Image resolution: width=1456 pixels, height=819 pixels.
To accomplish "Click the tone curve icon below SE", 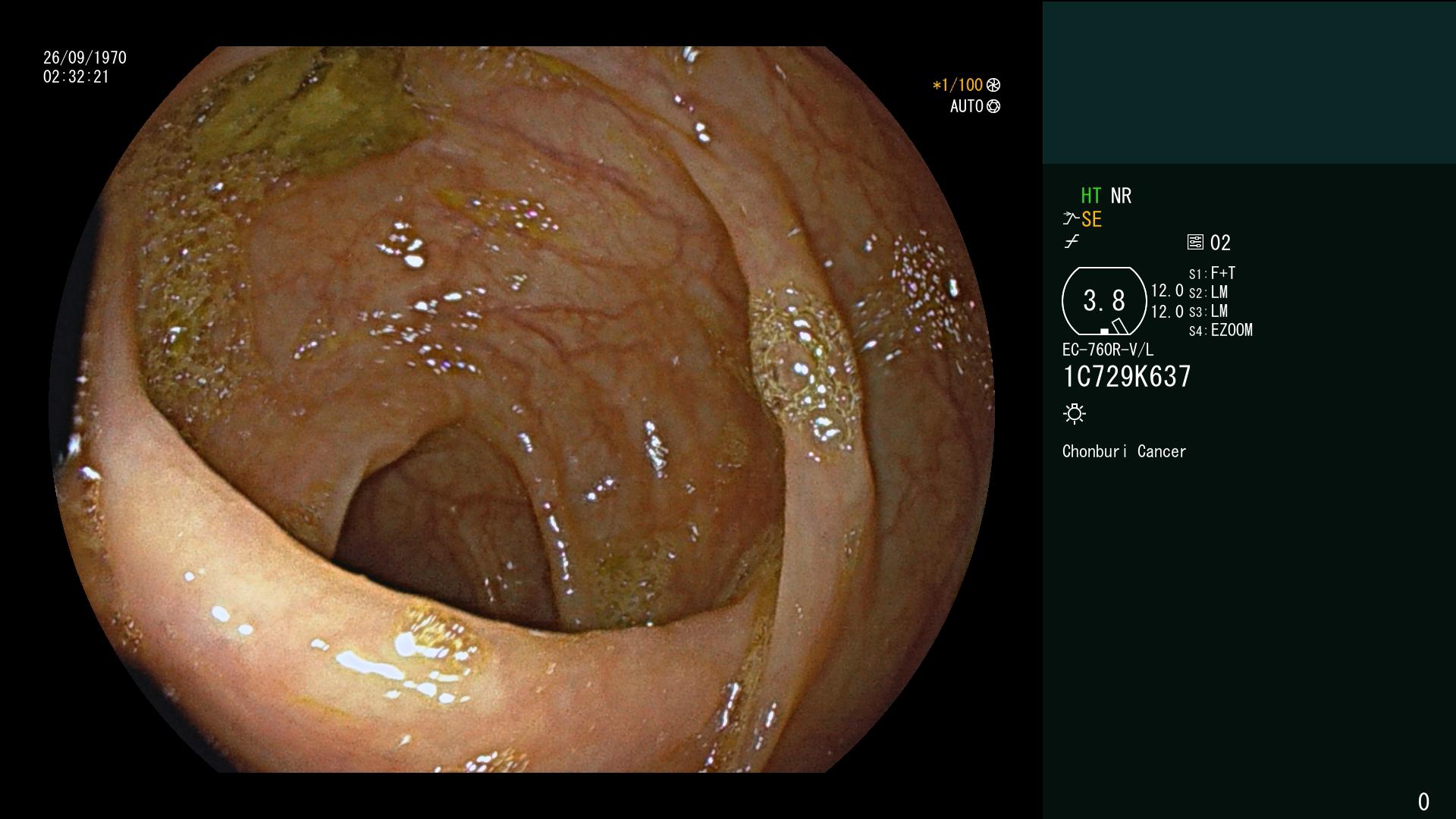I will tap(1072, 242).
